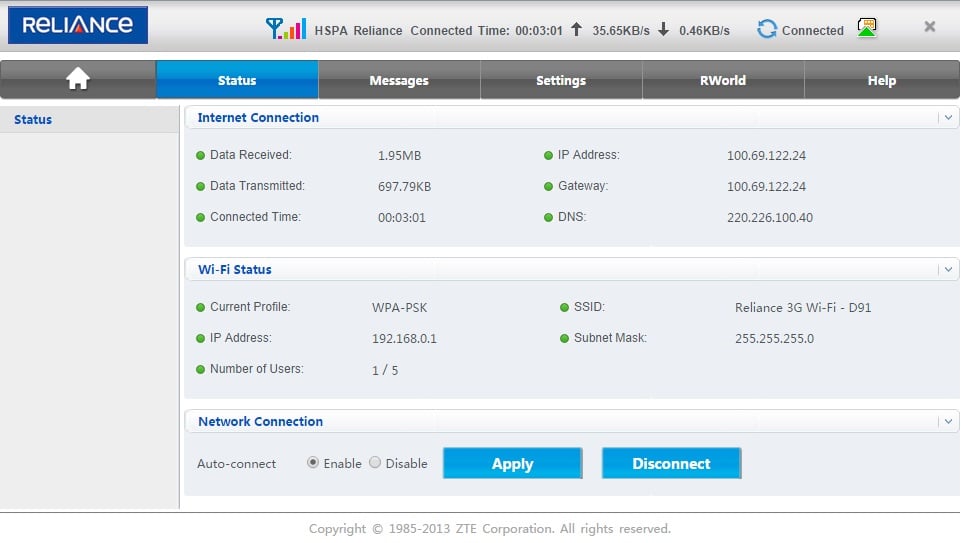Click the Reliance logo
Image resolution: width=961 pixels, height=543 pixels.
click(78, 25)
